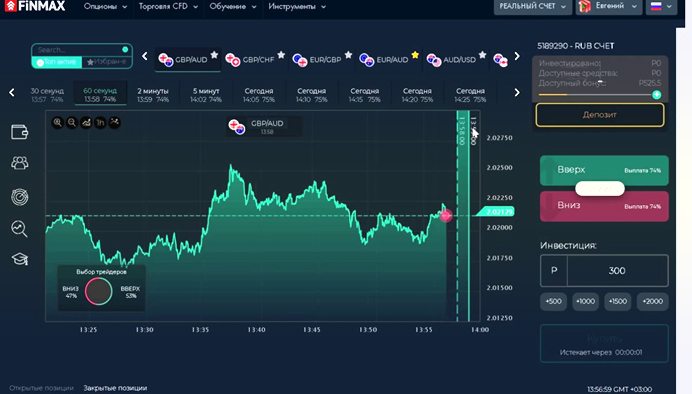The width and height of the screenshot is (692, 394).
Task: Add +2000 to investment
Action: click(x=652, y=301)
